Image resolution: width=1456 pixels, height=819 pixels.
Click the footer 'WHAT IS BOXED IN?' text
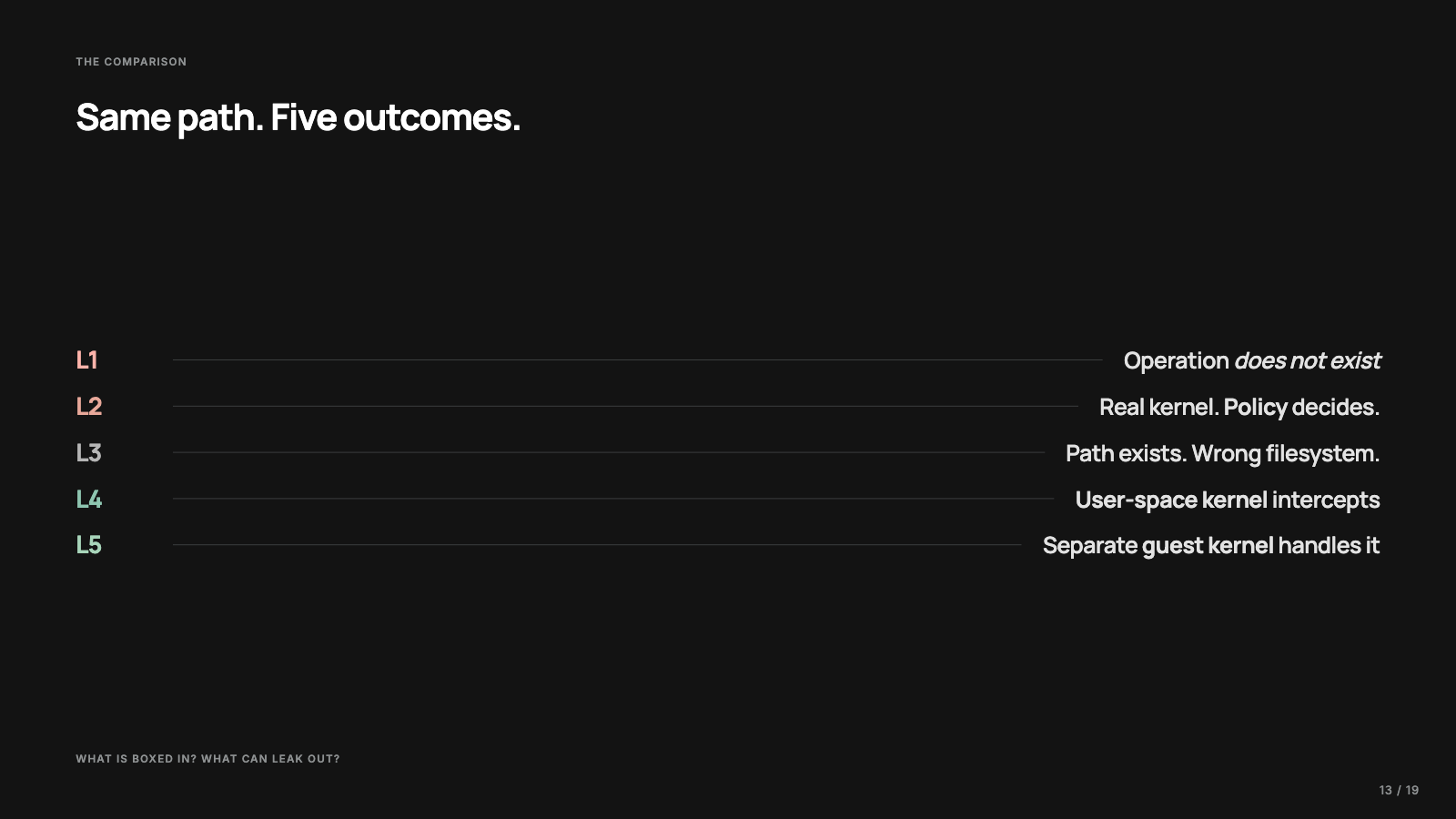click(x=136, y=759)
